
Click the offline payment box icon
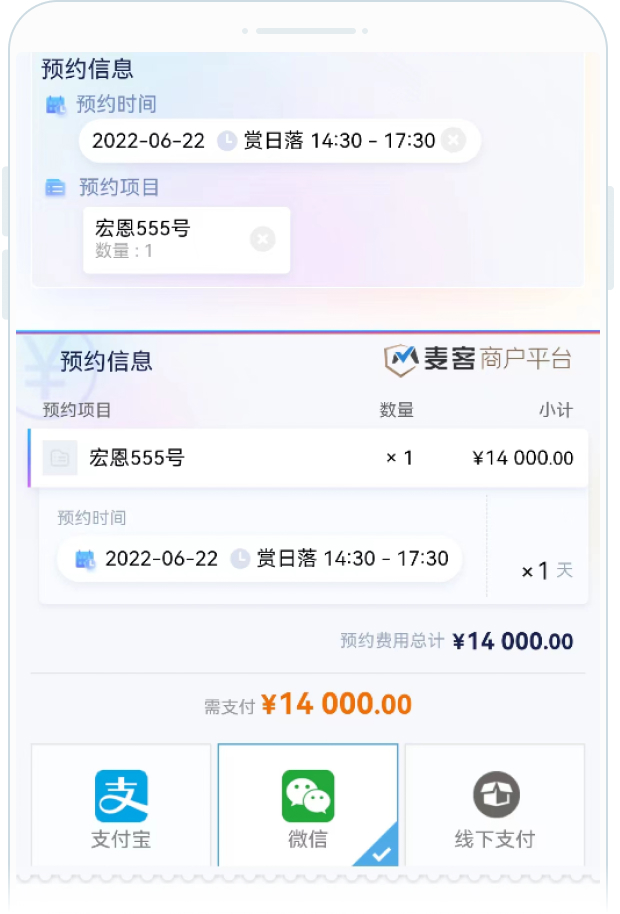(x=496, y=795)
